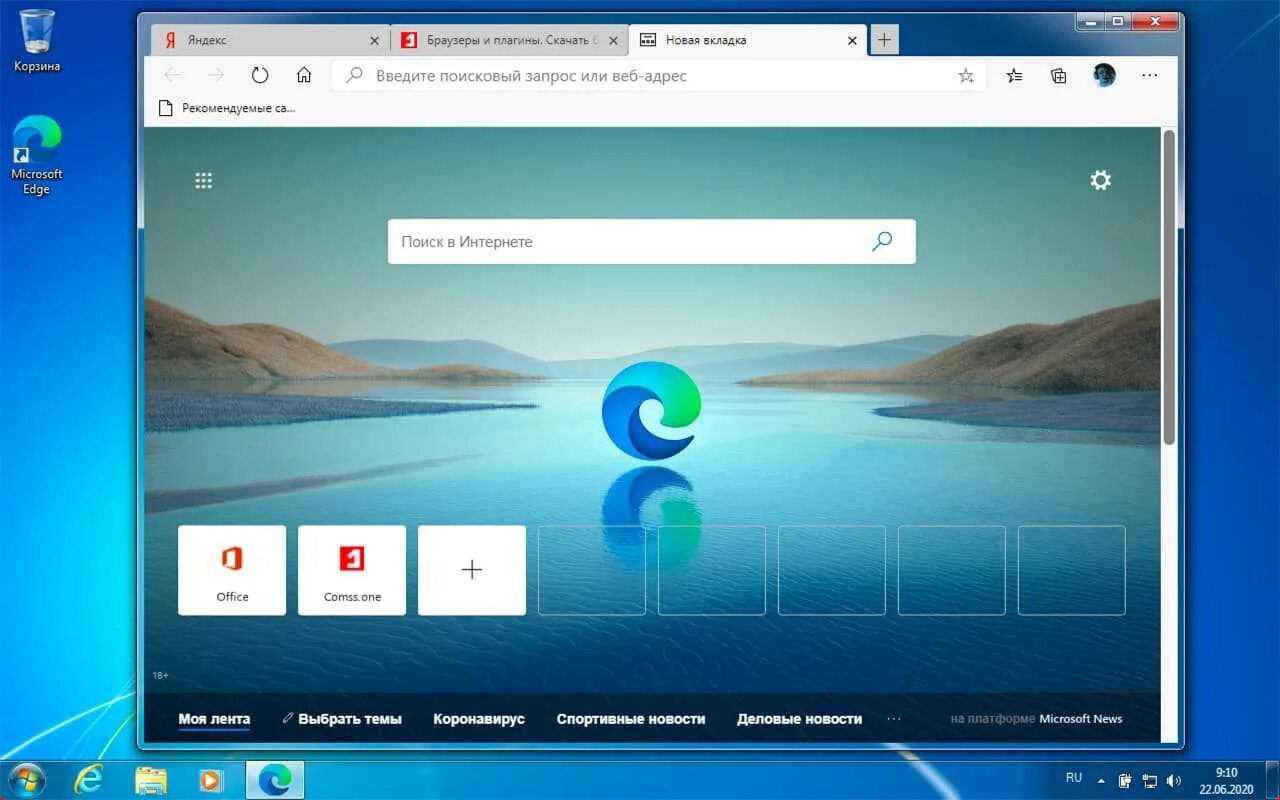Image resolution: width=1280 pixels, height=800 pixels.
Task: Go back to the previous page
Action: click(172, 75)
